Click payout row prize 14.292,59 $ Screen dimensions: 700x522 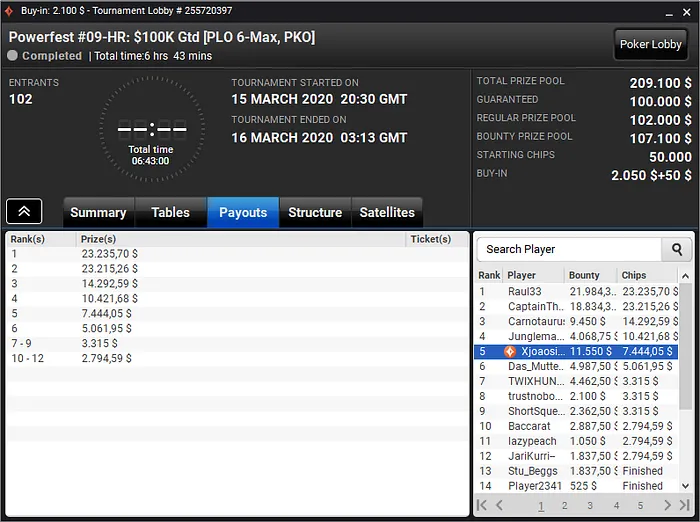tap(238, 284)
